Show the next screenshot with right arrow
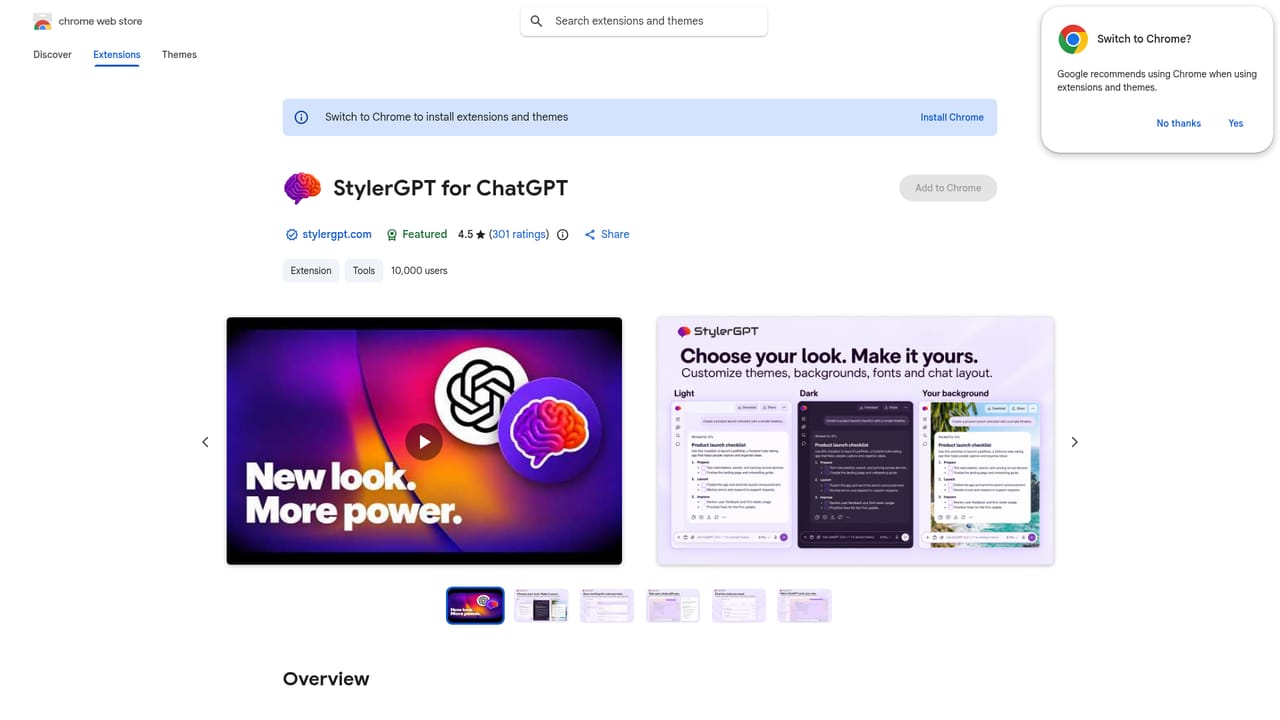This screenshot has width=1280, height=720. tap(1075, 442)
